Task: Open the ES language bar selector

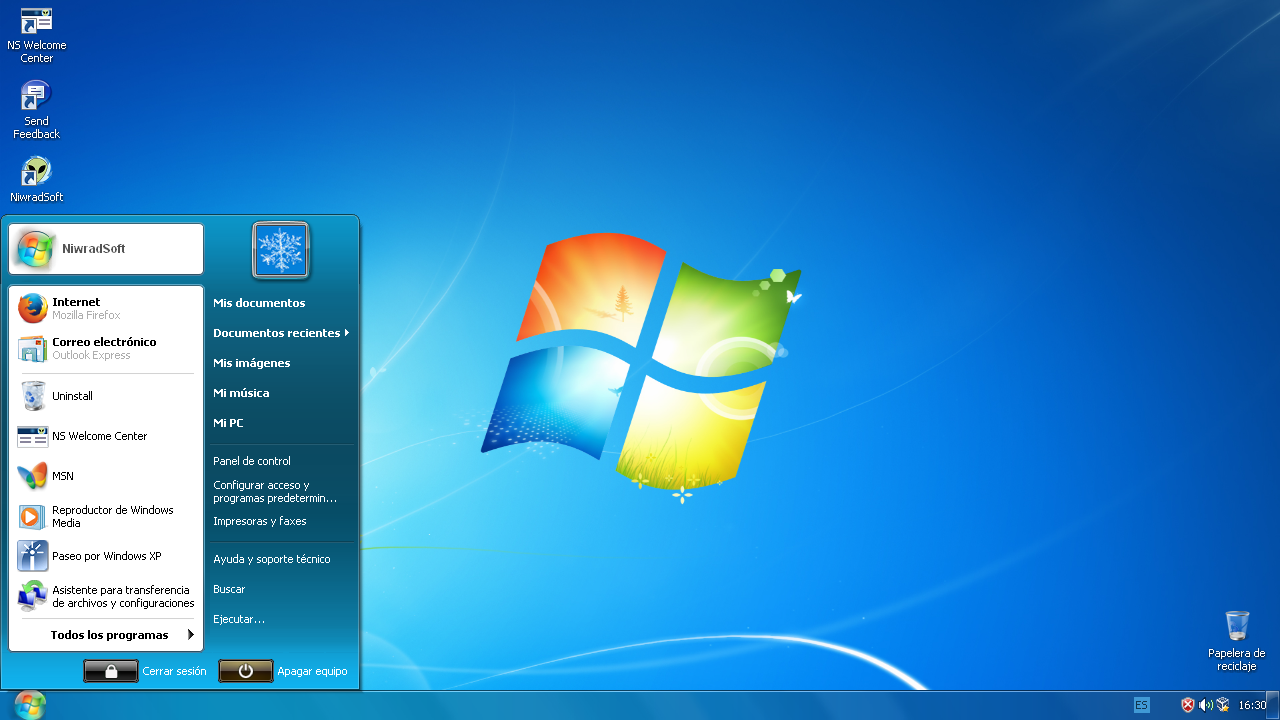Action: pyautogui.click(x=1141, y=705)
